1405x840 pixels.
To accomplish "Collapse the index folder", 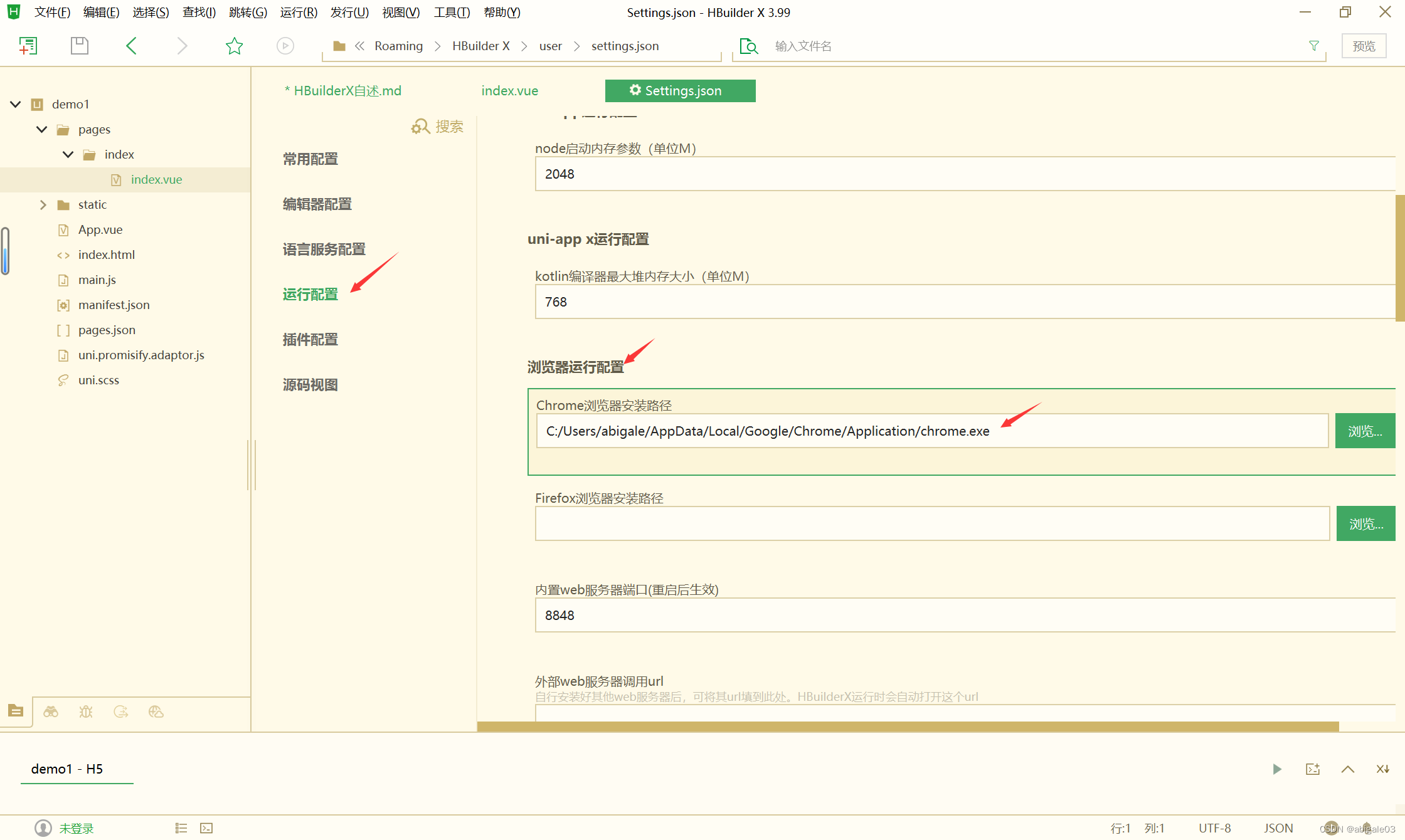I will [68, 154].
